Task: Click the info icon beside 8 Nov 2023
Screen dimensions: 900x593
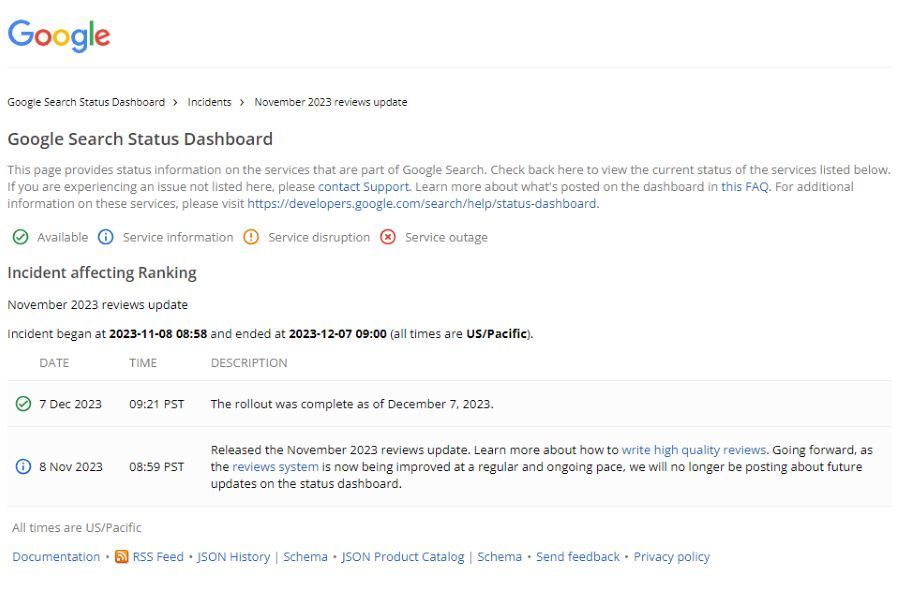Action: tap(24, 466)
